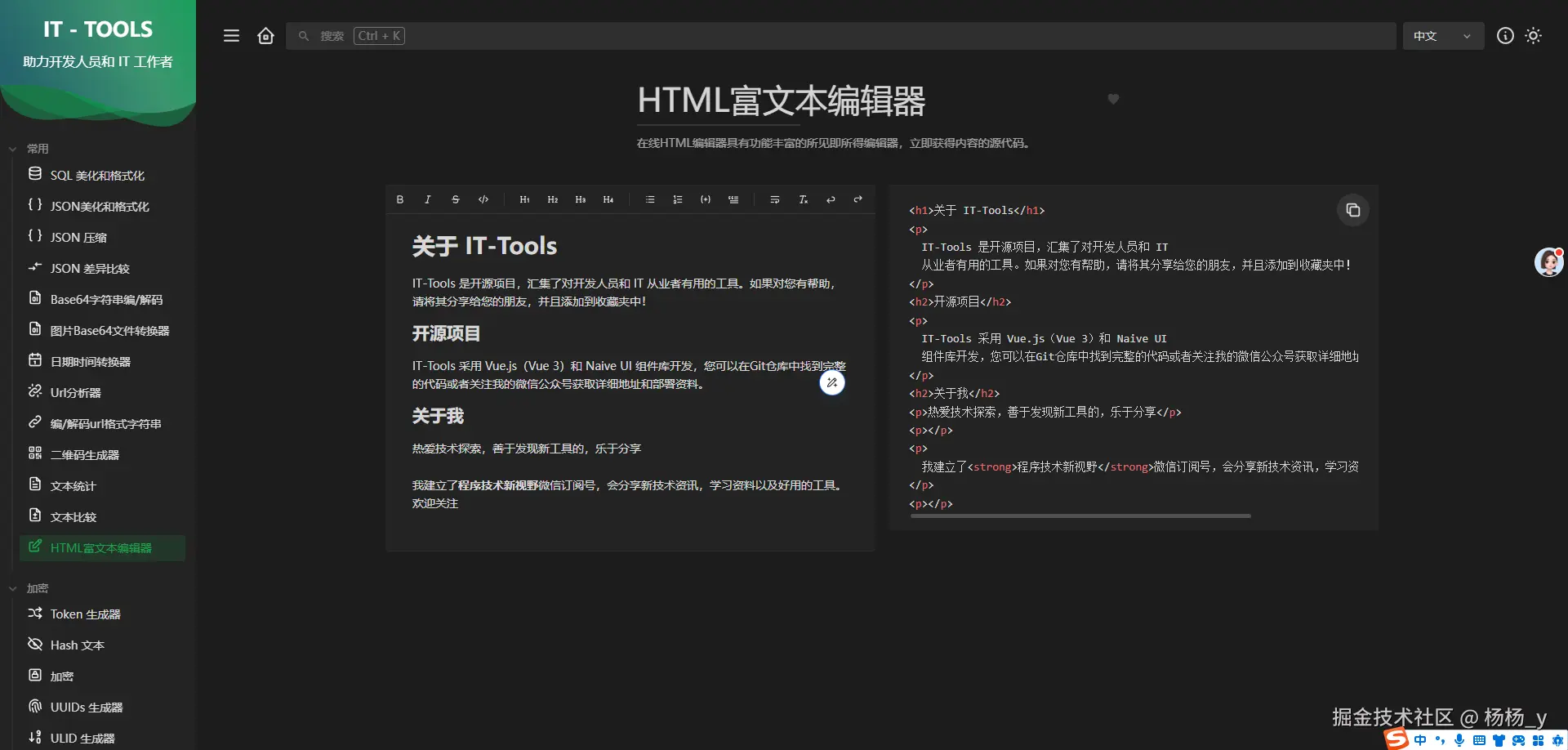Open 文本统计 tool
Screen dimensions: 1568x750
102,485
